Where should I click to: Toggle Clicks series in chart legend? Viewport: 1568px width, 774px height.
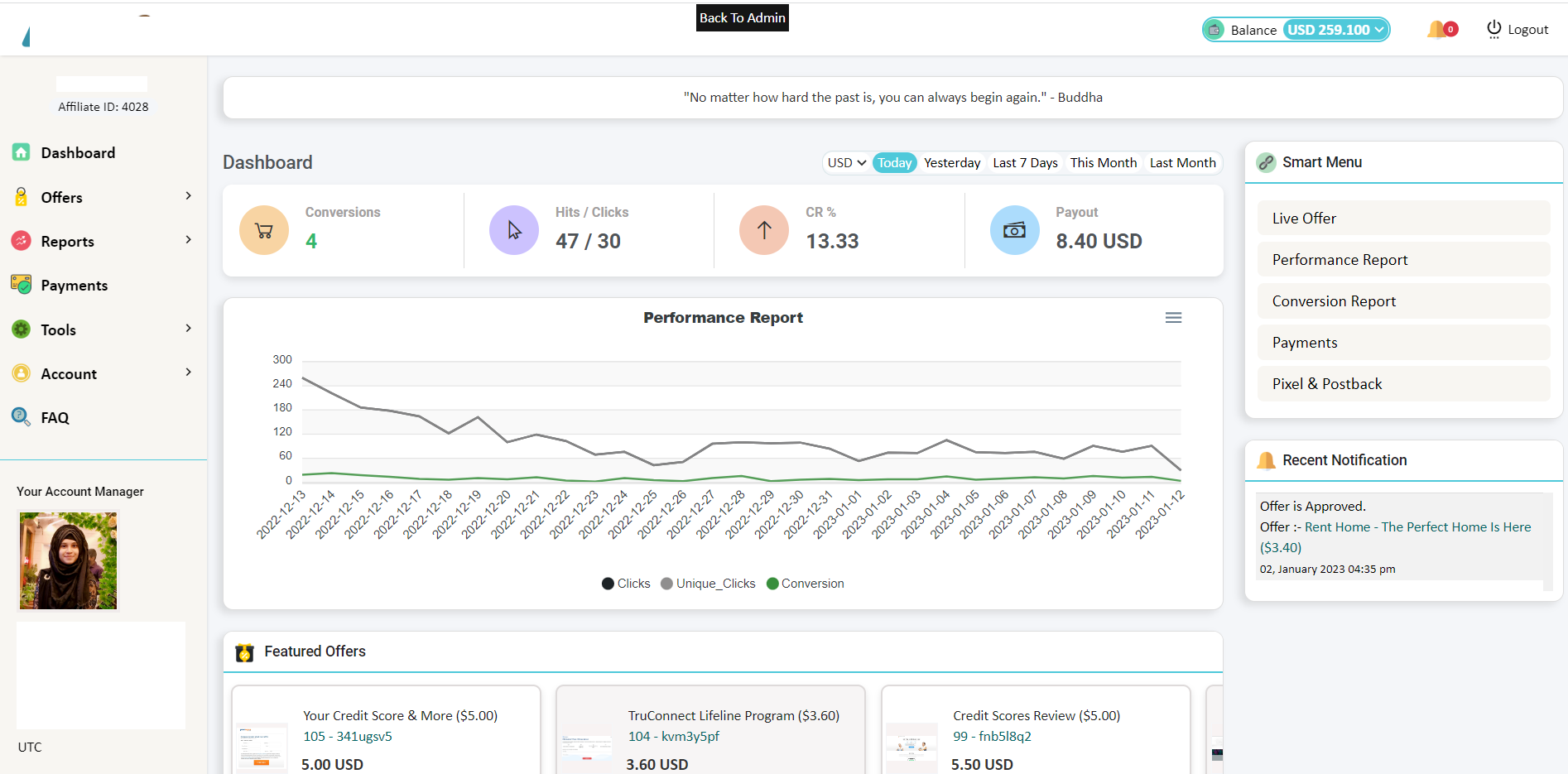[626, 584]
